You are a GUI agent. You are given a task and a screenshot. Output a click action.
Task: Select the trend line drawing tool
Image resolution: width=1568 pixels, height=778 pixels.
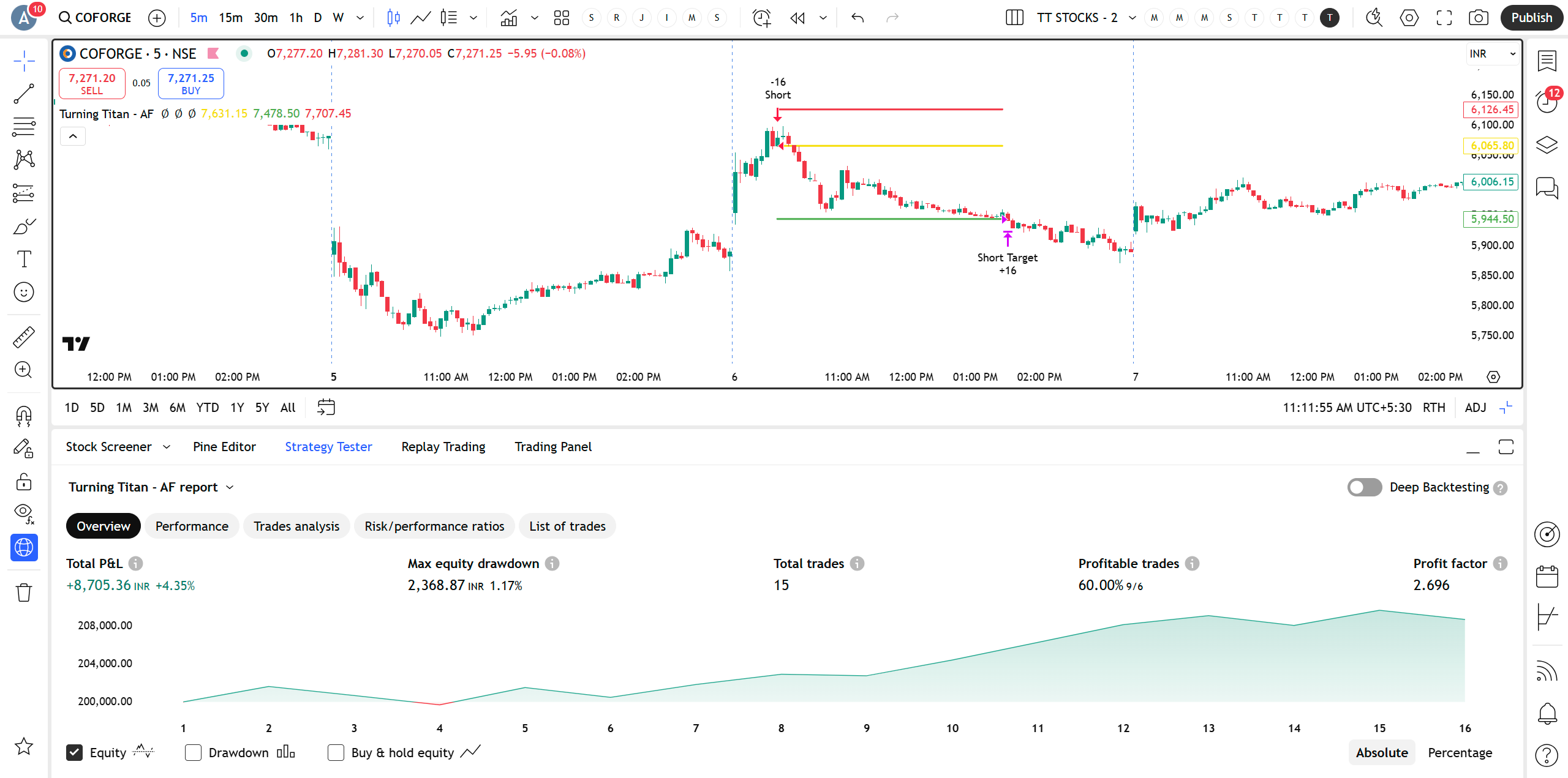24,94
